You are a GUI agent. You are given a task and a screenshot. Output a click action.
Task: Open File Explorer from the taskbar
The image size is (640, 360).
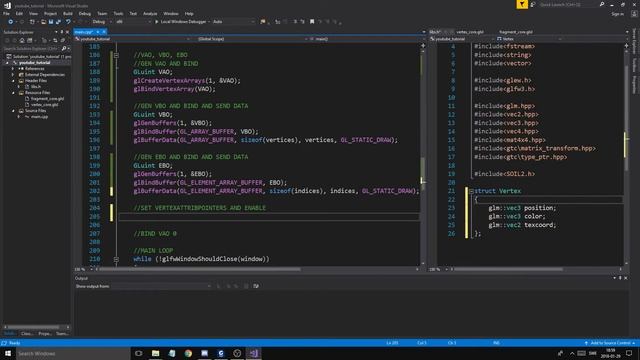[156, 353]
